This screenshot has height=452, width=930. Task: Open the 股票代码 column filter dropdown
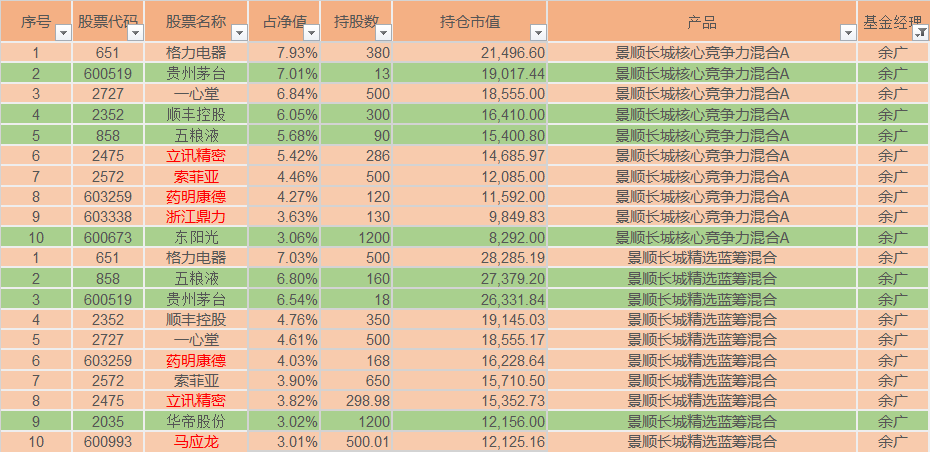tap(135, 33)
